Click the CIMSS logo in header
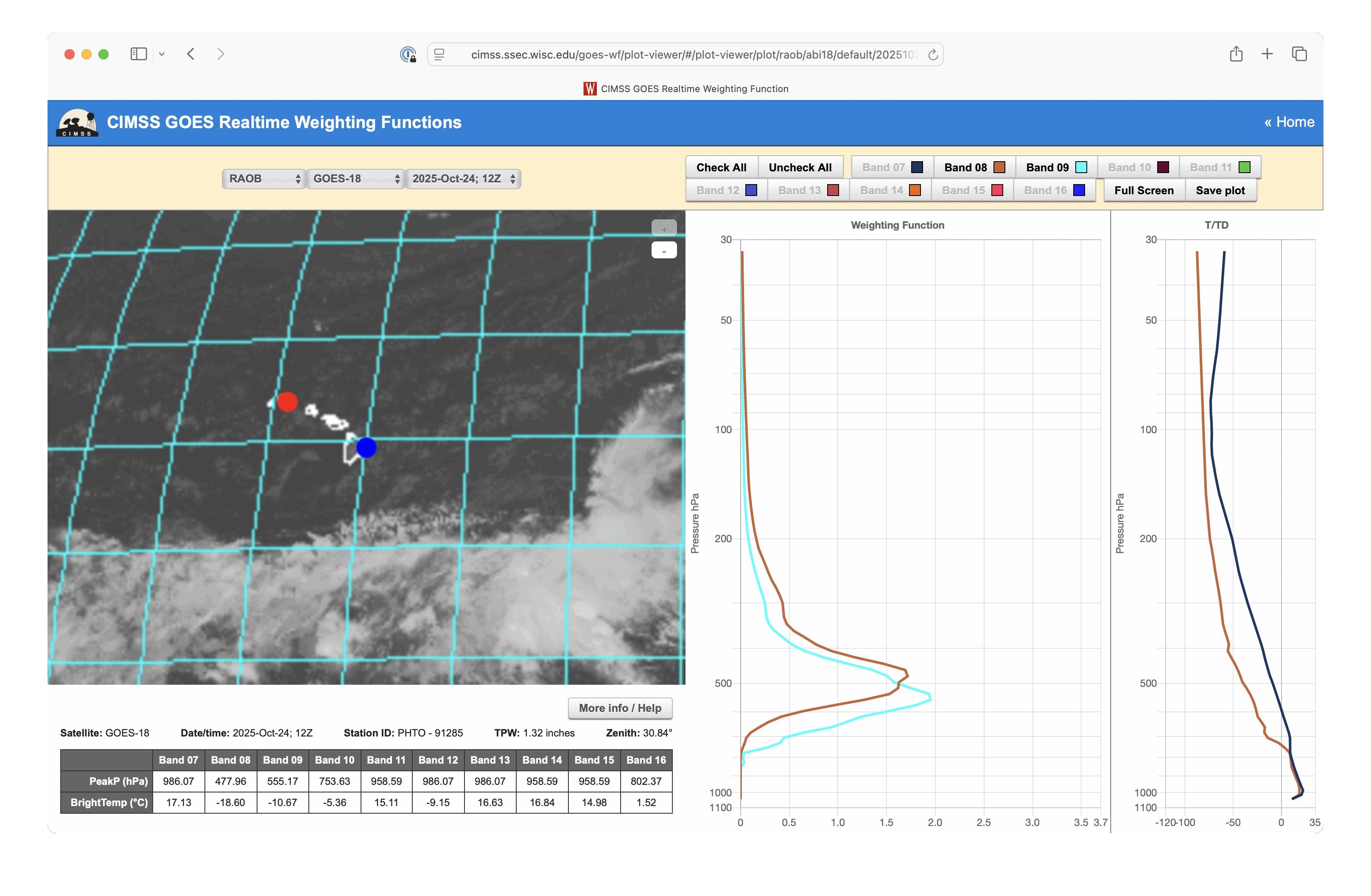Screen dimensions: 1371x896 coord(77,123)
